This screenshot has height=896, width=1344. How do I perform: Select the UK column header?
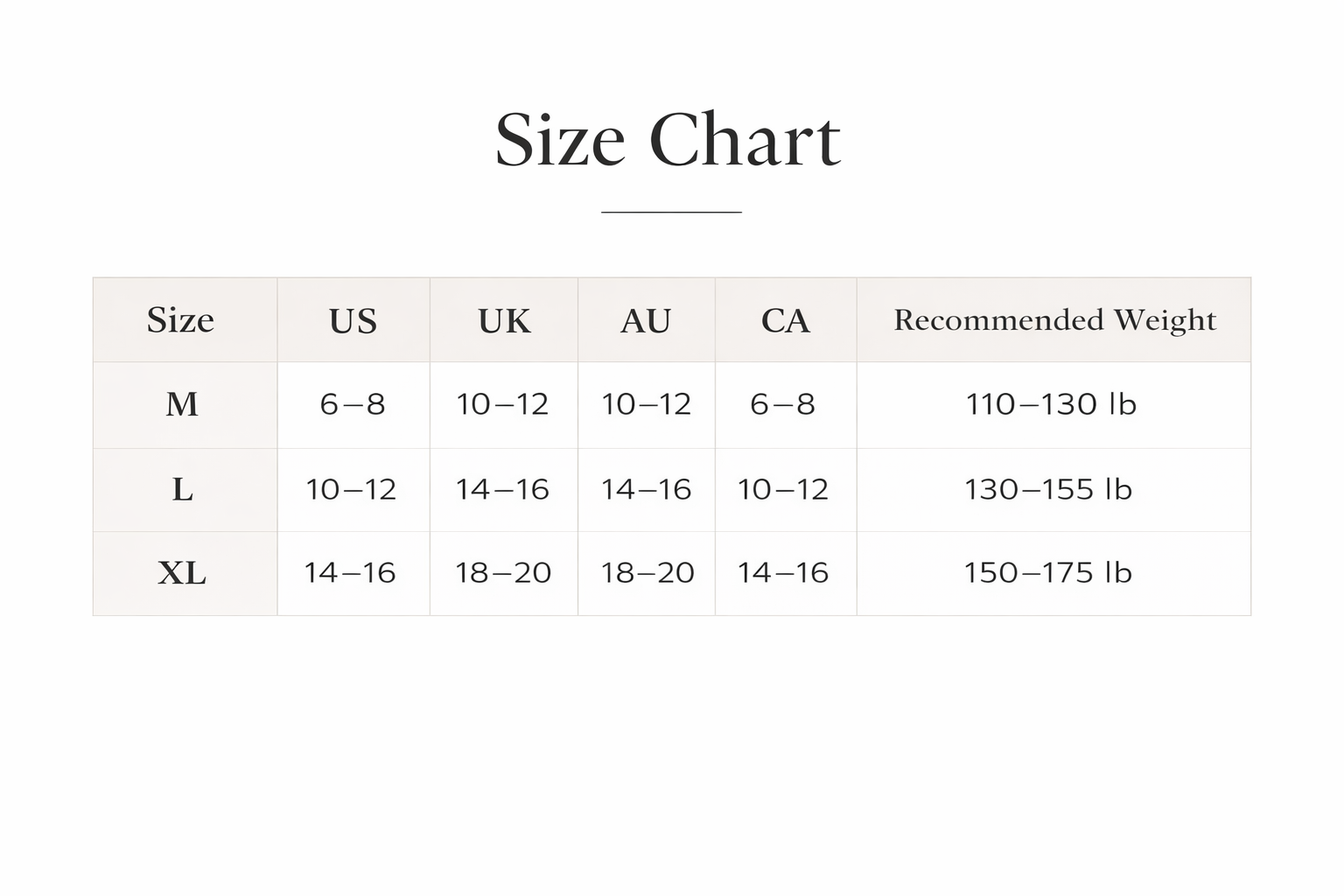tap(504, 321)
